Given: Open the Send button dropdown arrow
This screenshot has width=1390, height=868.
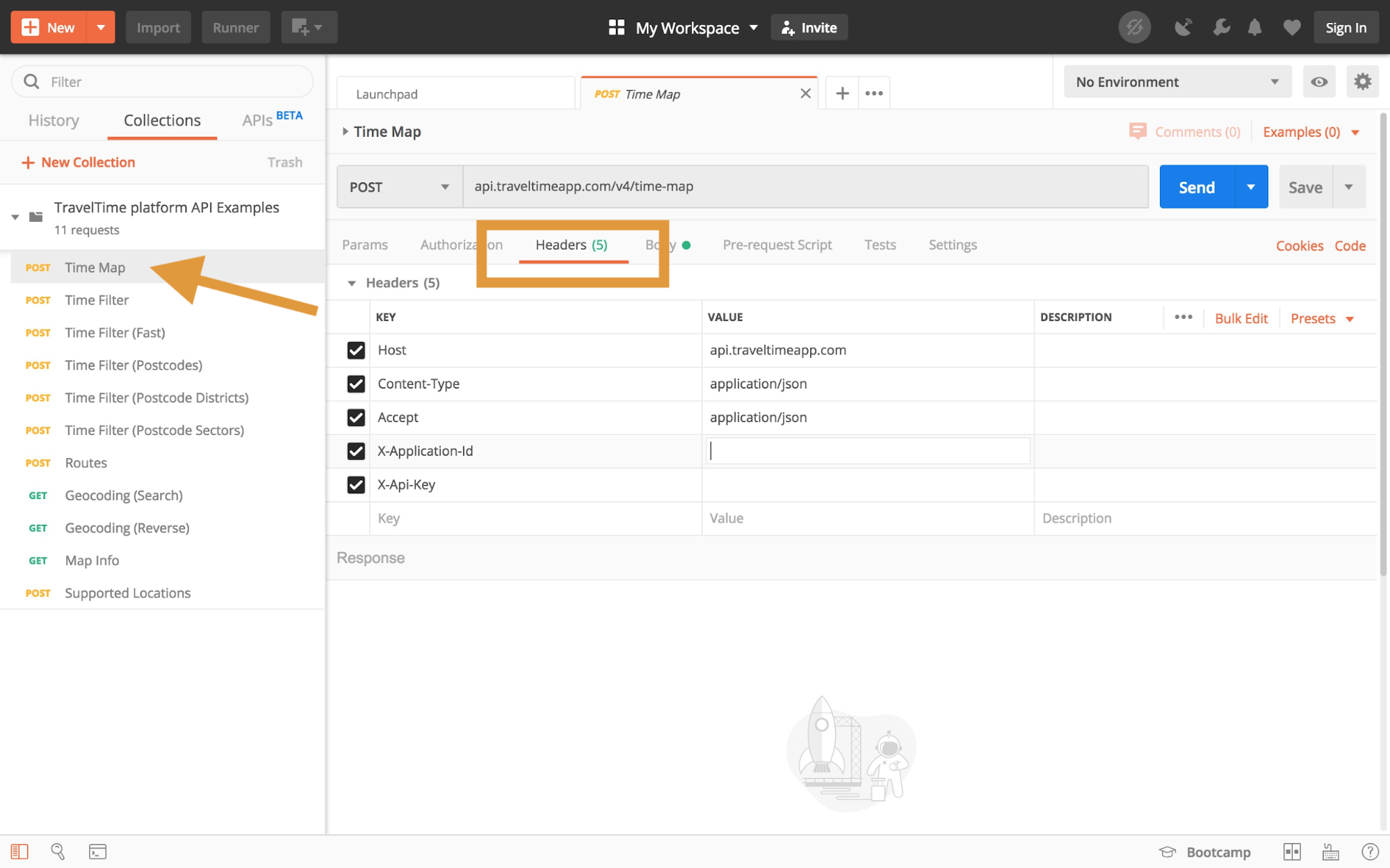Looking at the screenshot, I should [1250, 186].
